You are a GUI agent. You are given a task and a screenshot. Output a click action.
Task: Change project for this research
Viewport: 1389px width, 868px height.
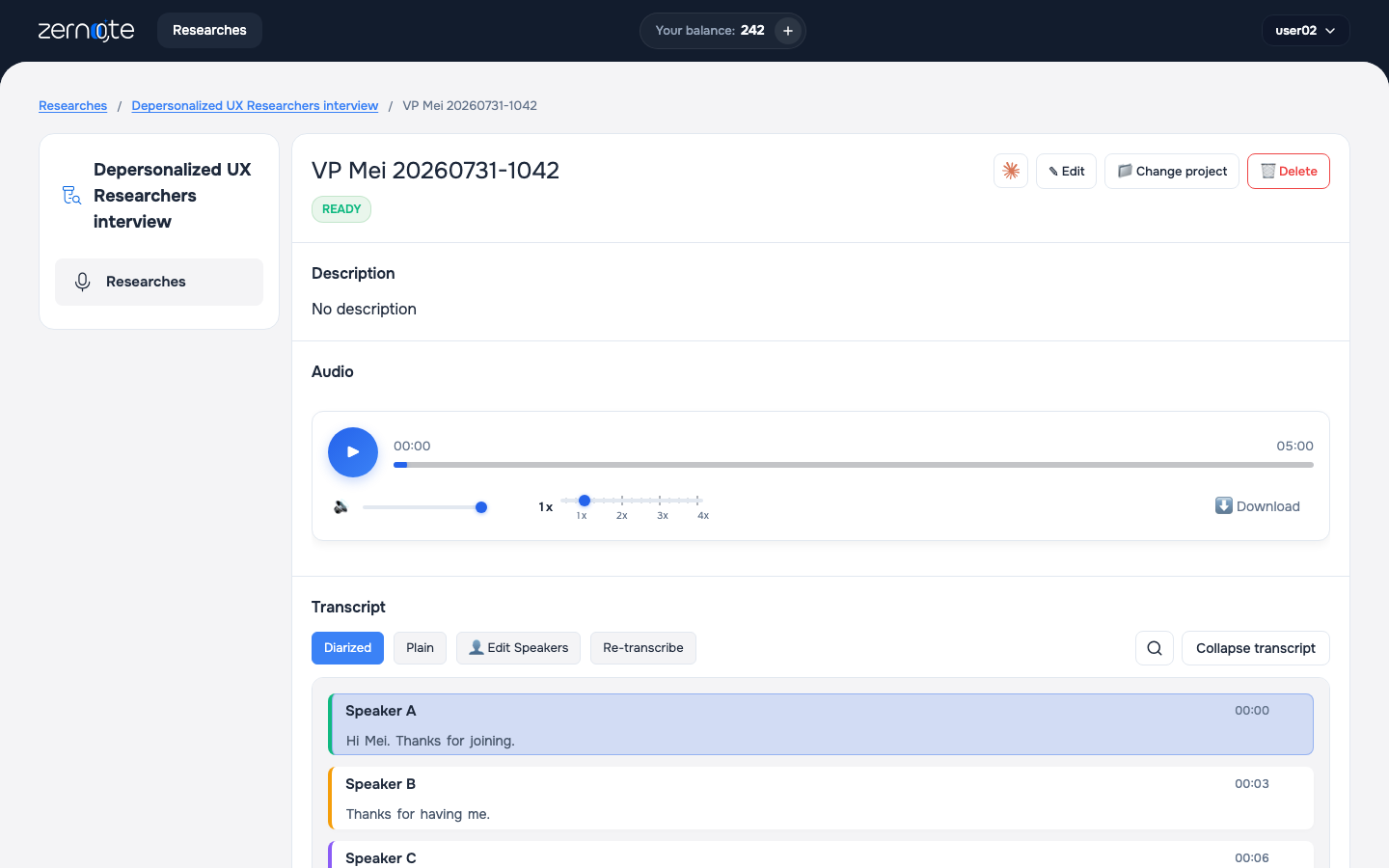click(1171, 171)
